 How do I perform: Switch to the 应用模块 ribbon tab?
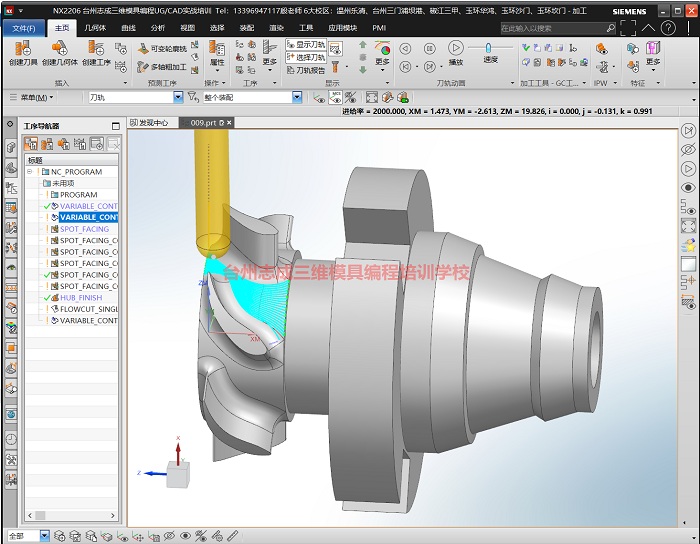[342, 28]
